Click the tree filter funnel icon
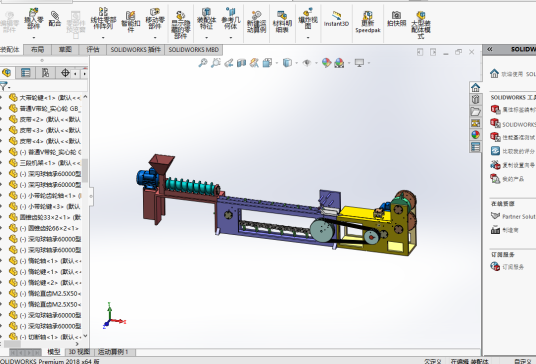Image resolution: width=536 pixels, height=364 pixels. (x=4, y=86)
